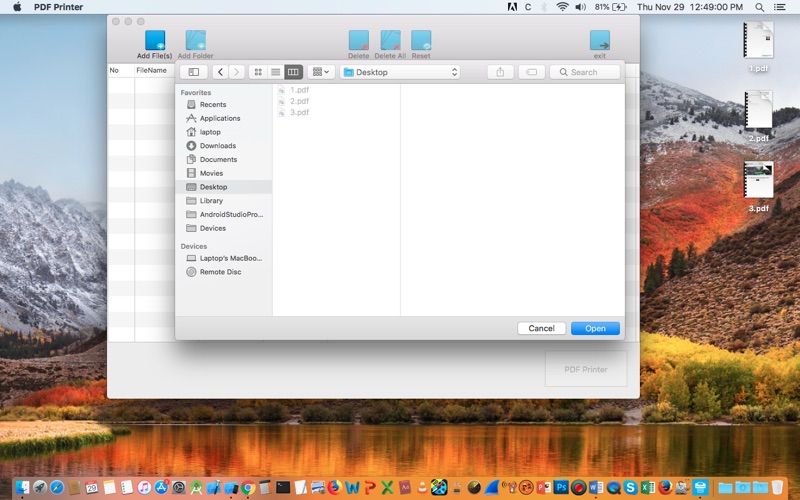800x500 pixels.
Task: Select Movies in the sidebar
Action: coord(223,173)
